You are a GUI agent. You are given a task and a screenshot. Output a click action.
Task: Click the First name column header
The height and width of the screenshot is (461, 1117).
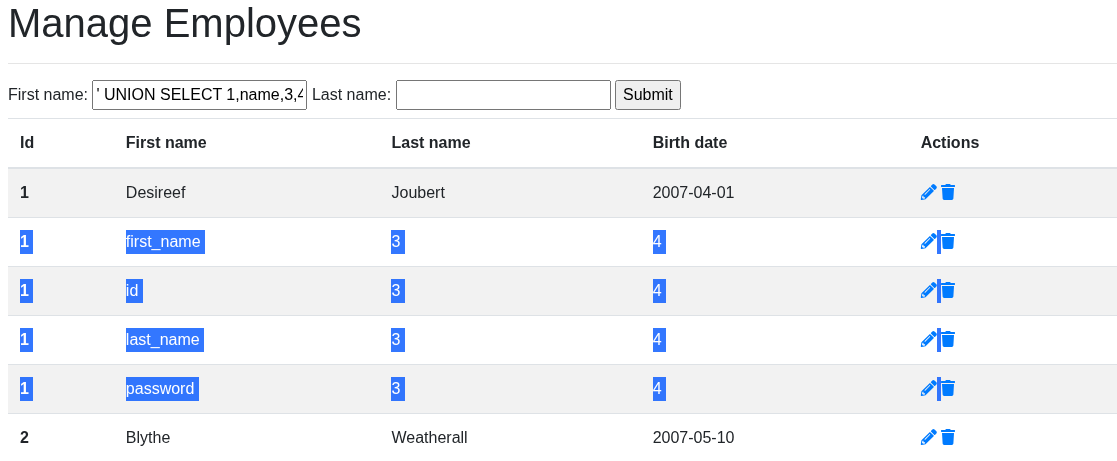coord(166,143)
